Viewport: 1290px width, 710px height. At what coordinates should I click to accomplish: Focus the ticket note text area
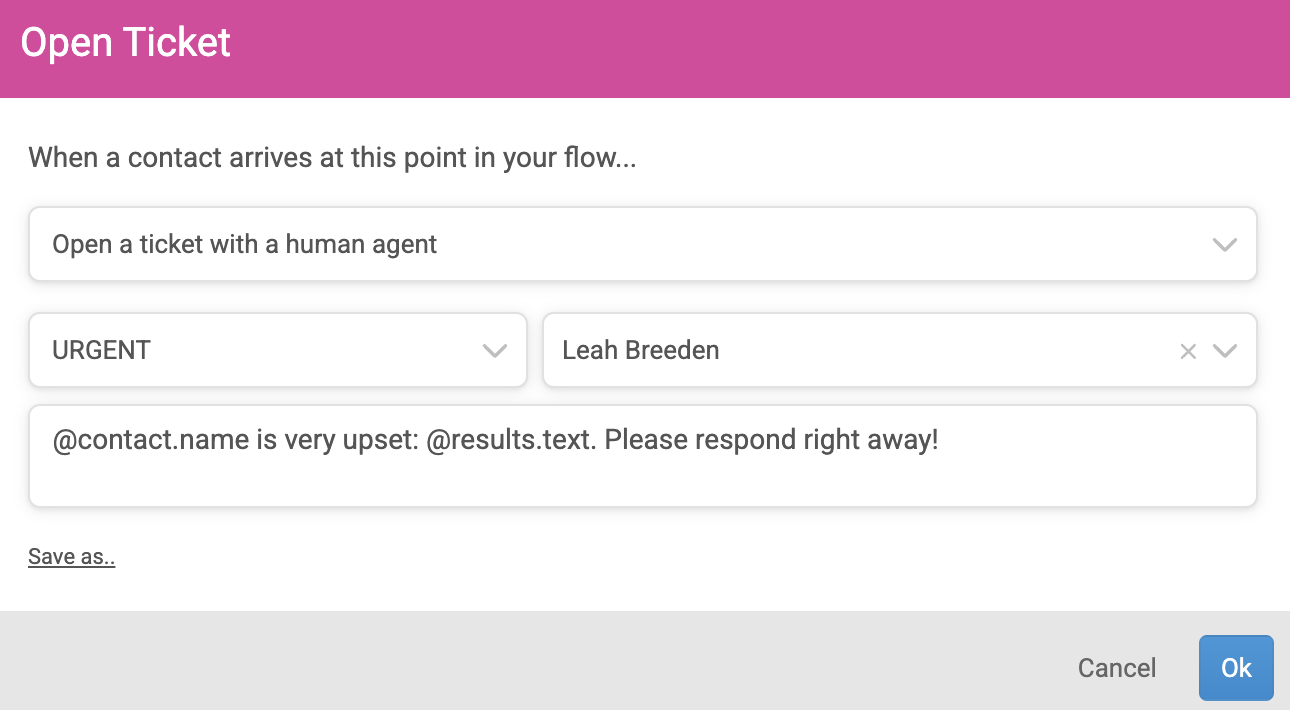point(643,456)
